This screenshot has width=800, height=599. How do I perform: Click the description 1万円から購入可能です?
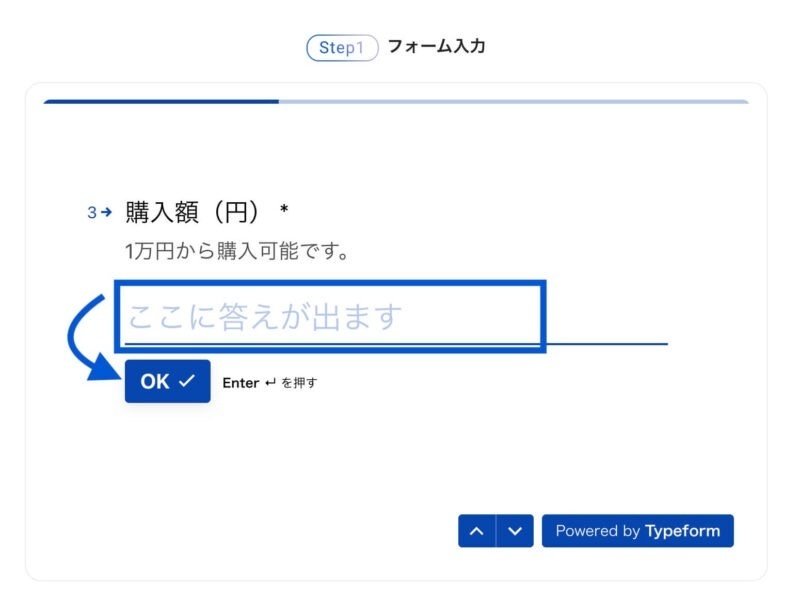(237, 251)
